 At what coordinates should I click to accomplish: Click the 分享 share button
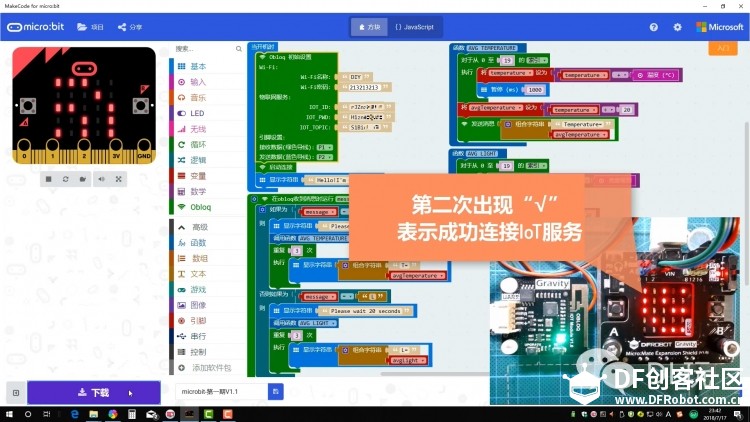(x=130, y=27)
